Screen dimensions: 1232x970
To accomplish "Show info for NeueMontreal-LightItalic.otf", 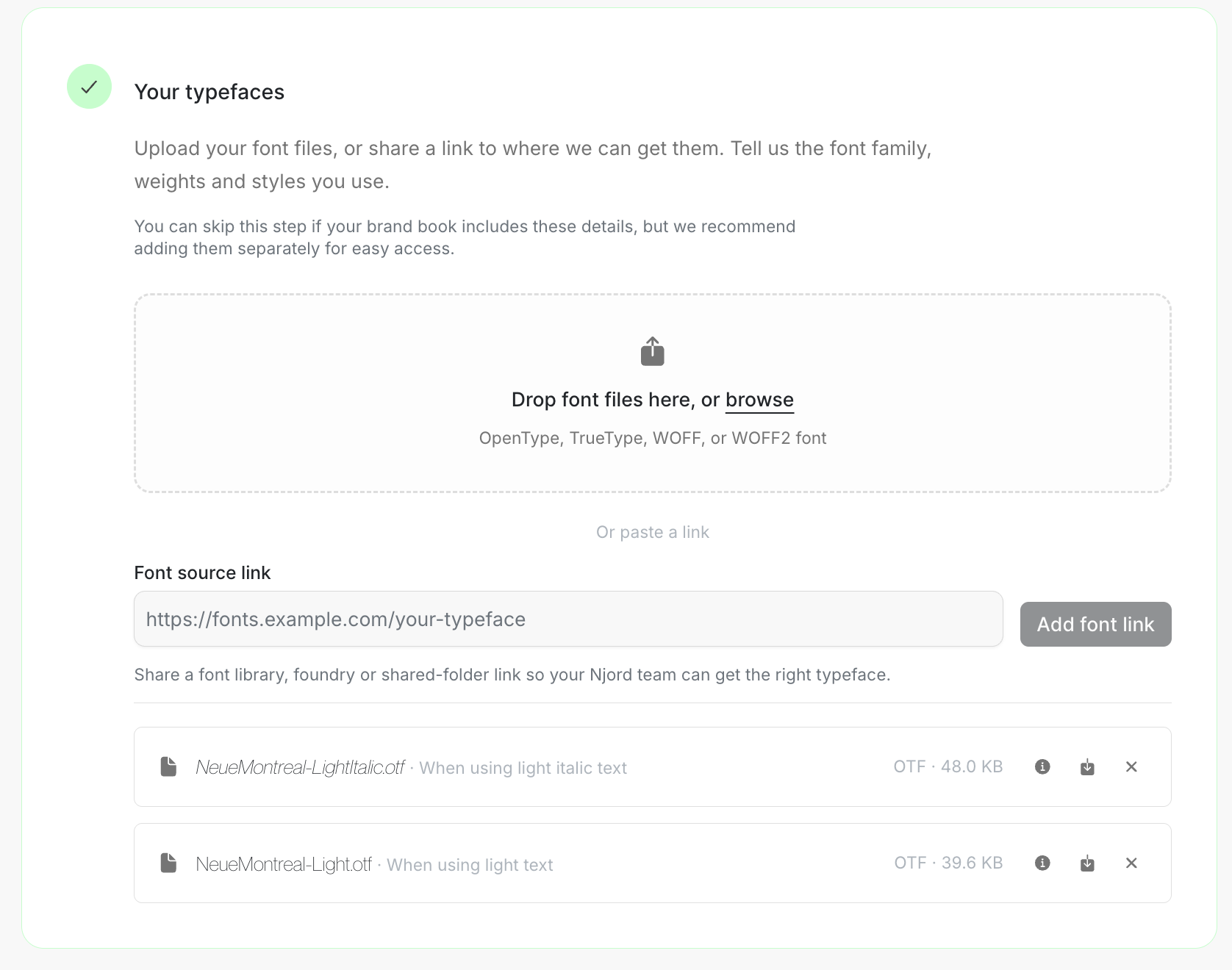I will click(1042, 766).
